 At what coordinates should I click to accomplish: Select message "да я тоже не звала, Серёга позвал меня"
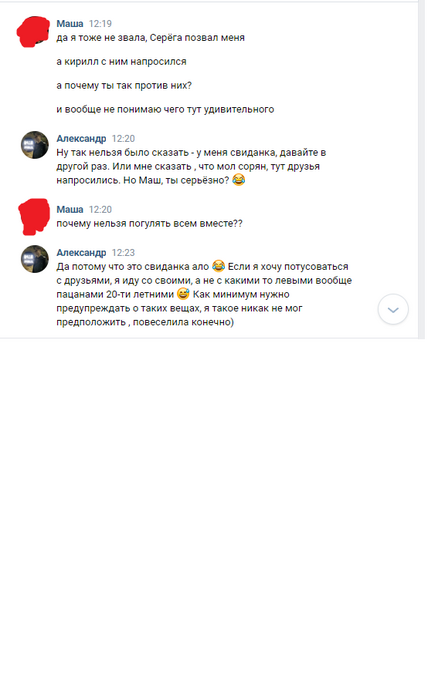[x=150, y=38]
